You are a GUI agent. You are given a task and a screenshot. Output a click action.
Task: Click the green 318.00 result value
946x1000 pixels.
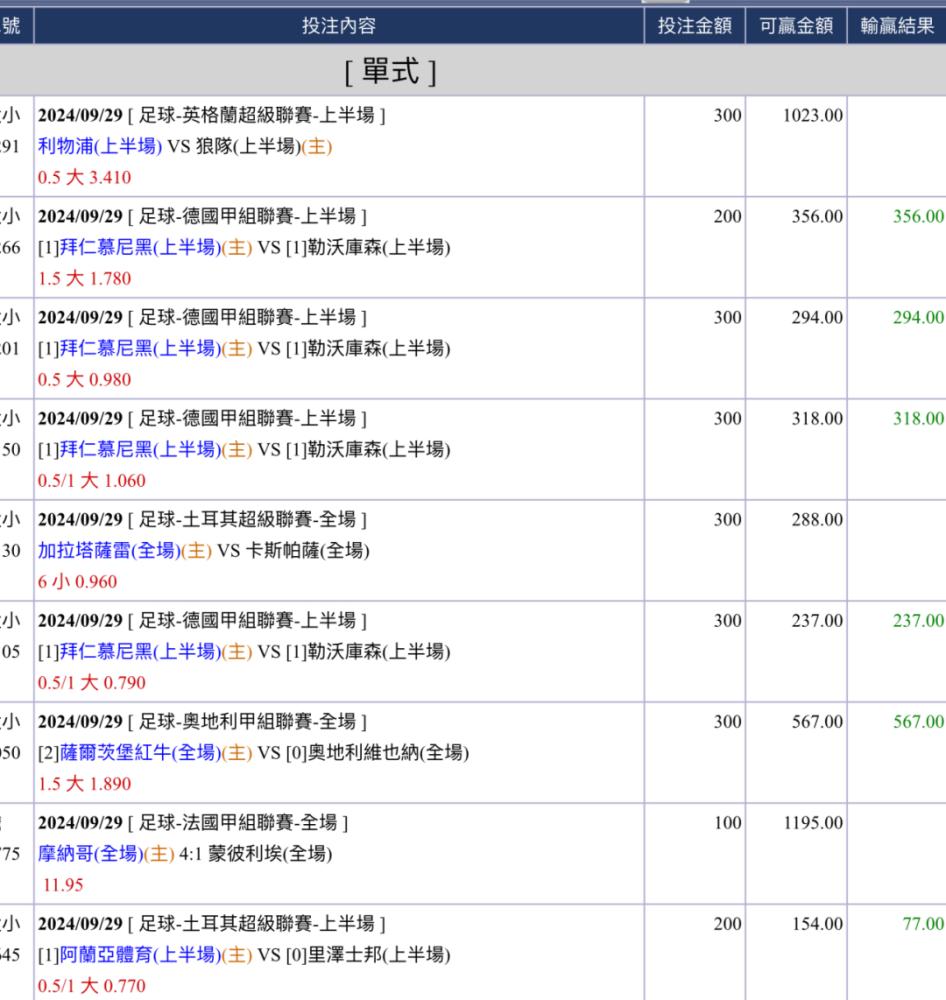click(918, 418)
